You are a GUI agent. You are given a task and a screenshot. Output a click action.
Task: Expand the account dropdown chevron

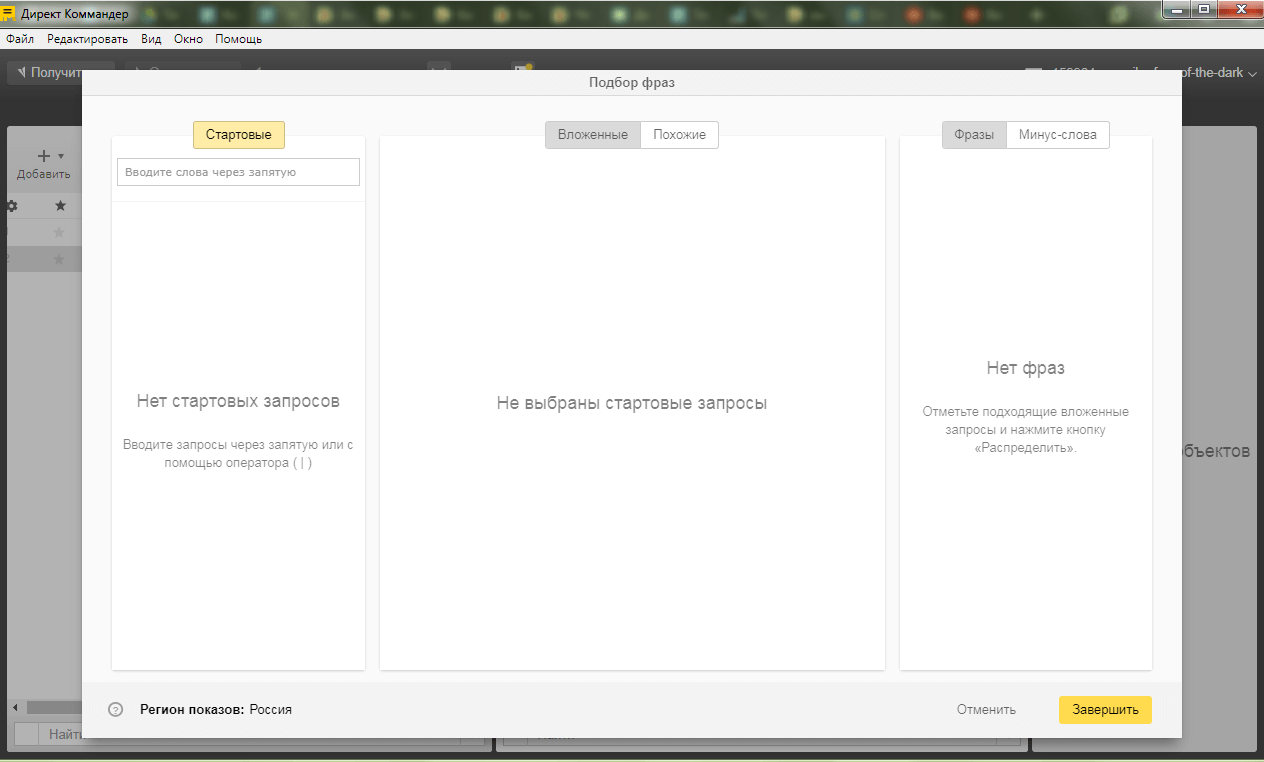[1252, 73]
